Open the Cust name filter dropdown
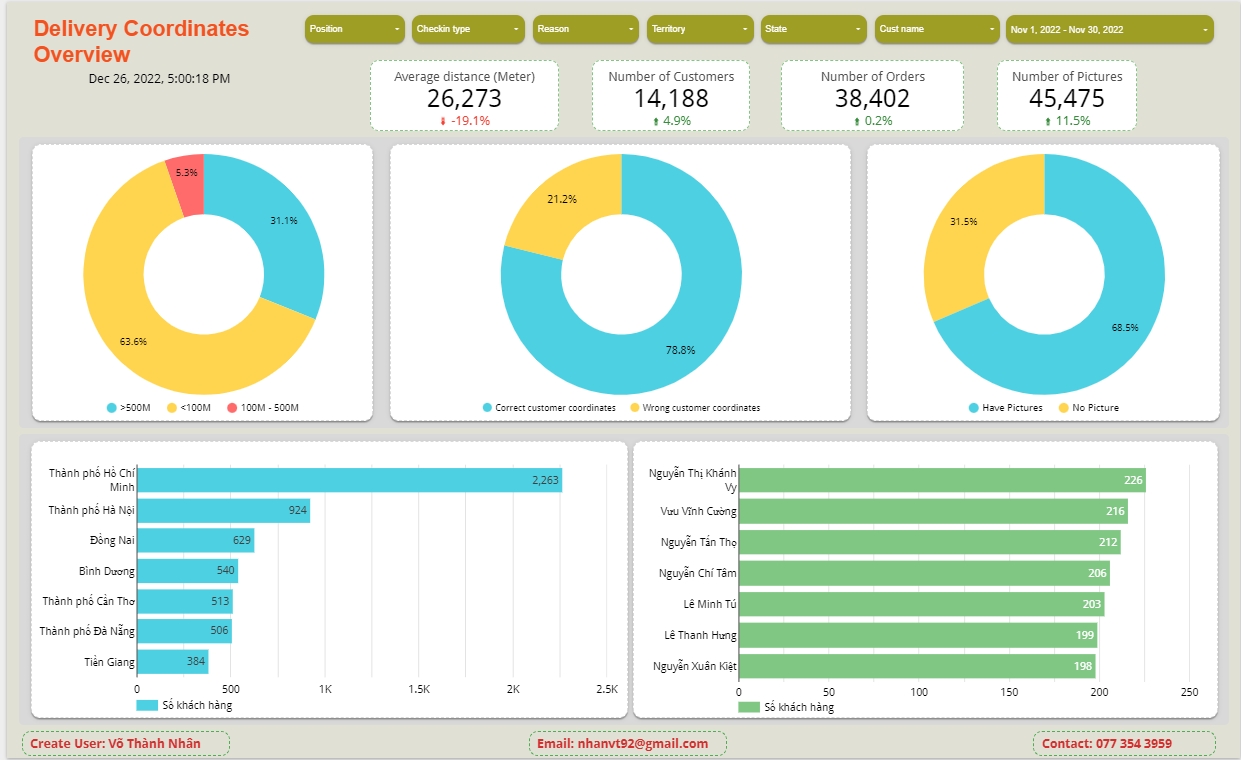 937,29
